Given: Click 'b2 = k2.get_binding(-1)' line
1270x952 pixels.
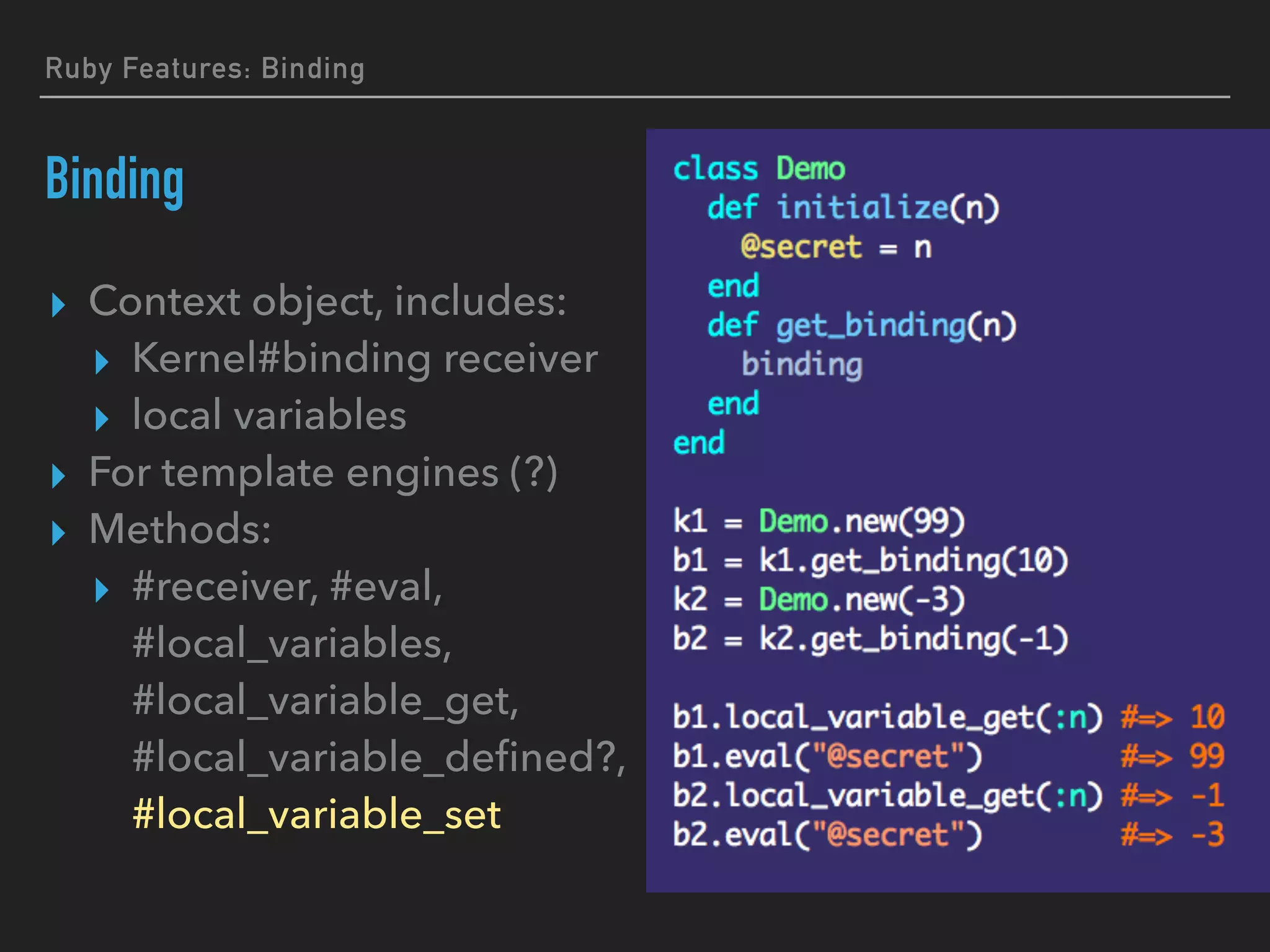Looking at the screenshot, I should (x=870, y=638).
